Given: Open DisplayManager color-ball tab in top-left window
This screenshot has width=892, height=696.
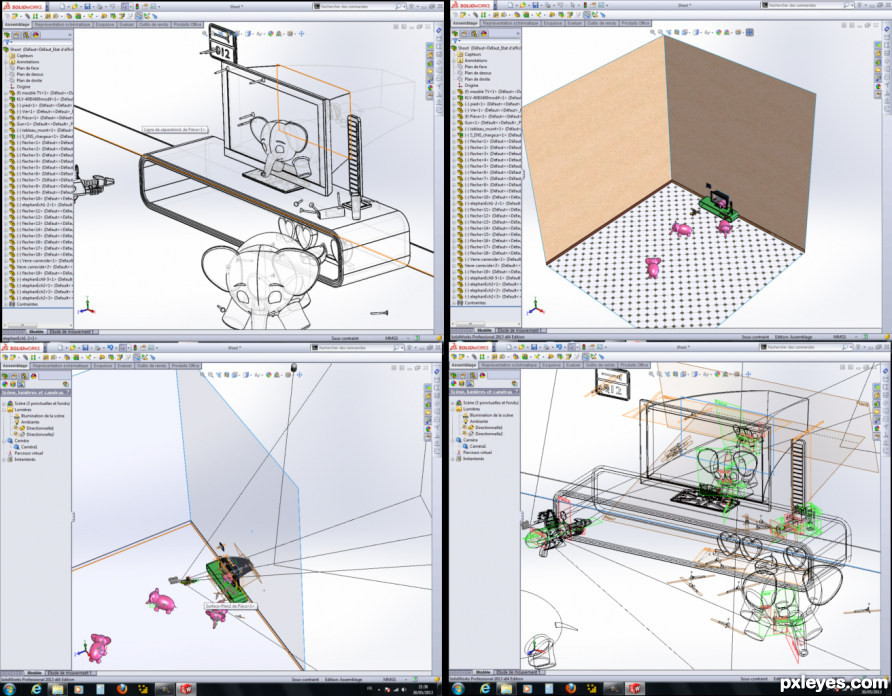Looking at the screenshot, I should pyautogui.click(x=35, y=35).
